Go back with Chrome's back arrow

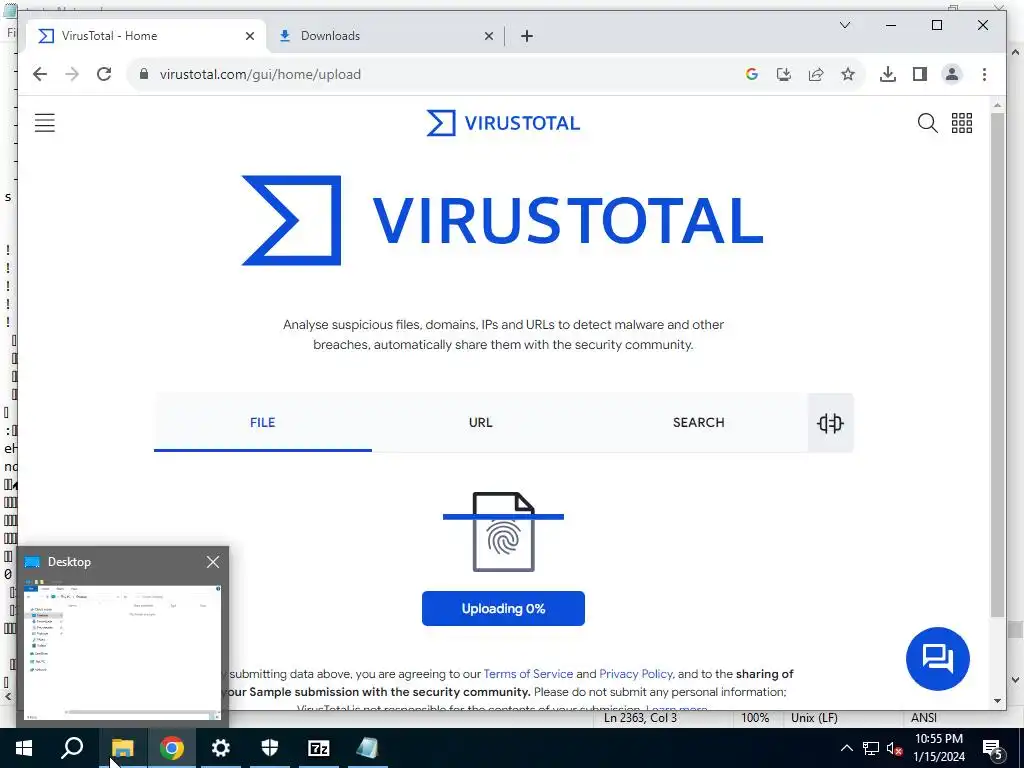40,74
